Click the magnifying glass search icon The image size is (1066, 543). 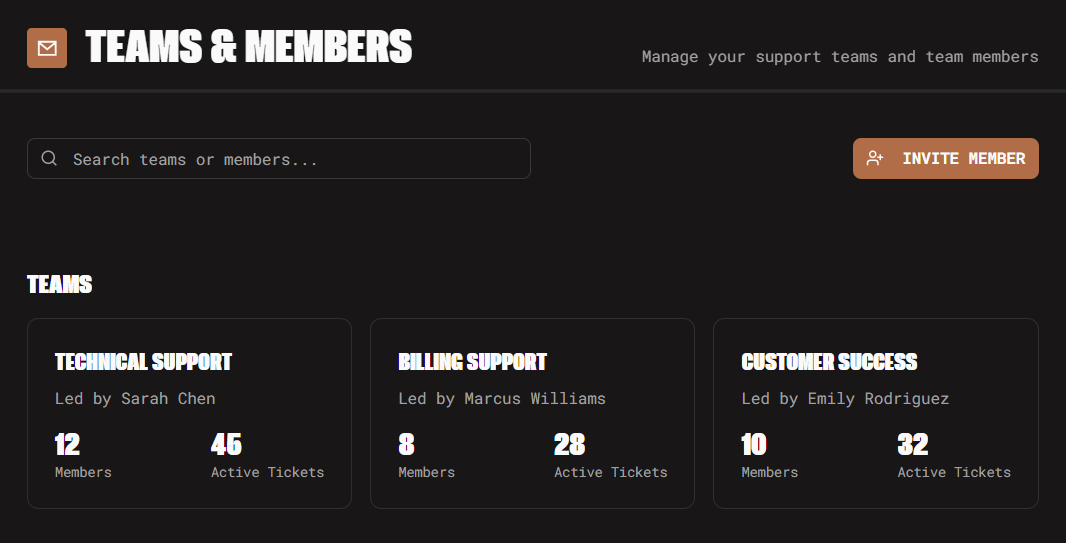(x=49, y=159)
